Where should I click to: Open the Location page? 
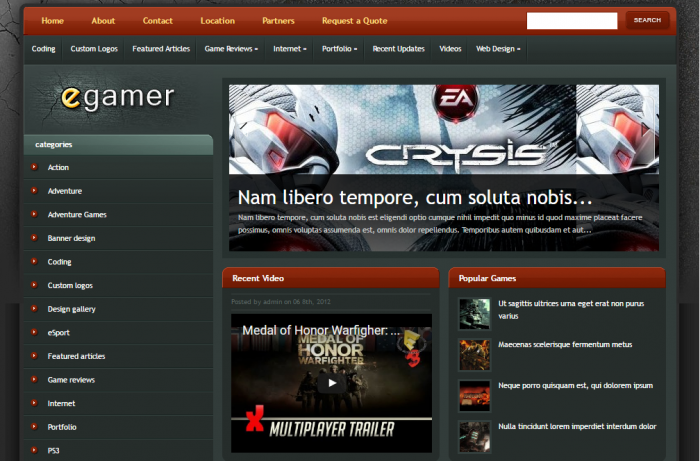click(x=217, y=21)
